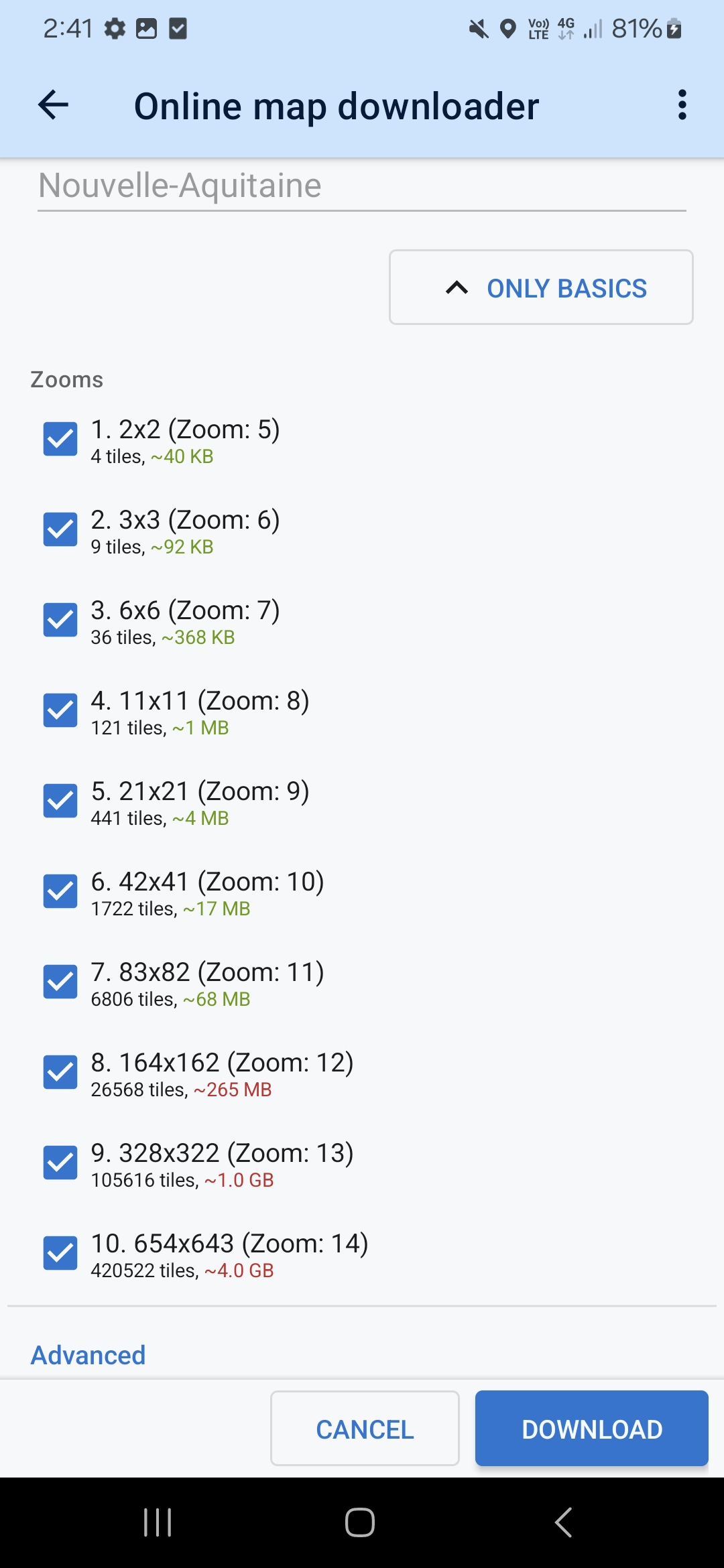This screenshot has height=1568, width=724.
Task: Tap the Android recent apps button
Action: tap(158, 1522)
